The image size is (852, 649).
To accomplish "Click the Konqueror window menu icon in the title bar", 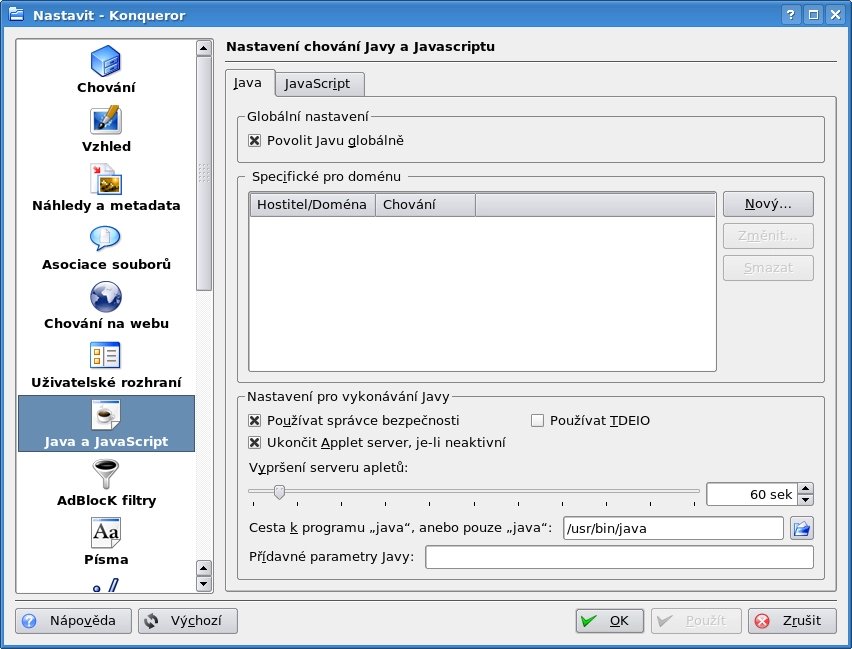I will point(16,14).
